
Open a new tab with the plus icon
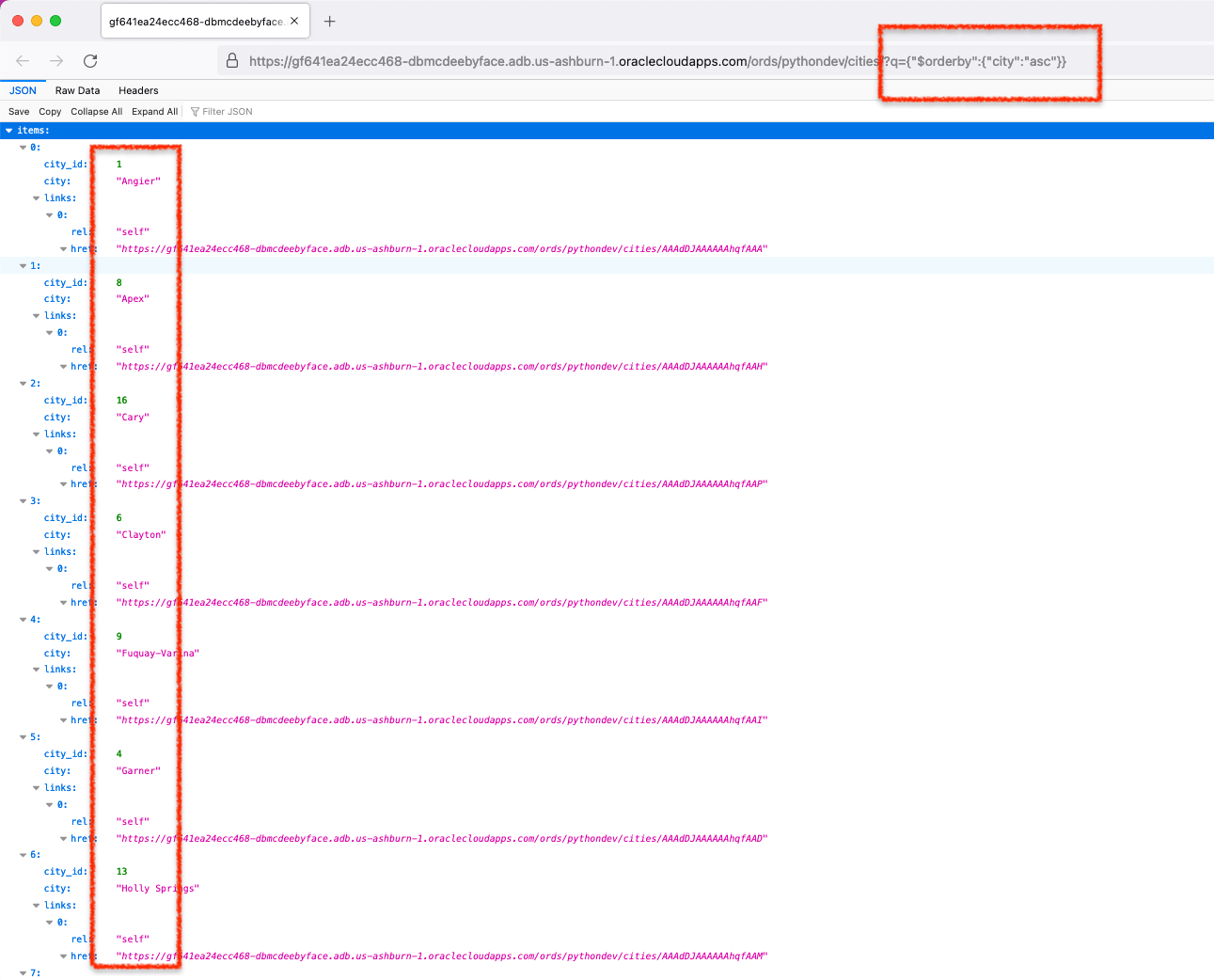click(x=329, y=19)
